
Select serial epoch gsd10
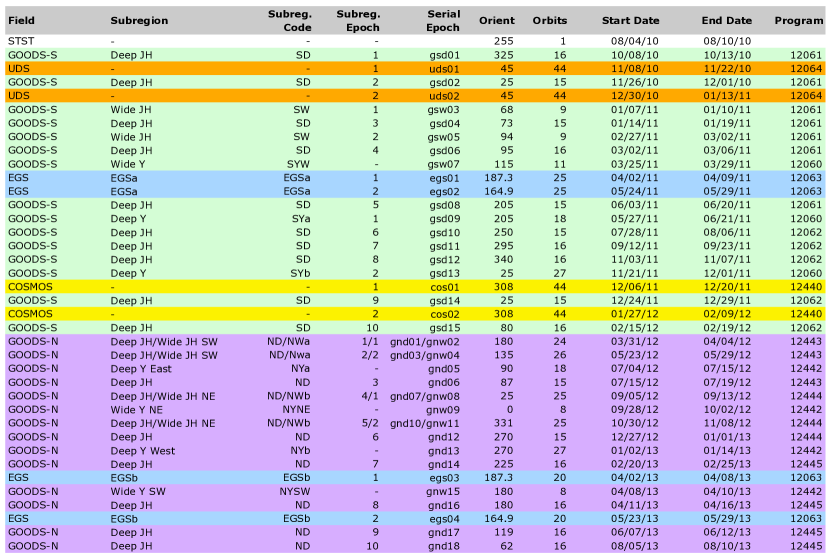445,232
